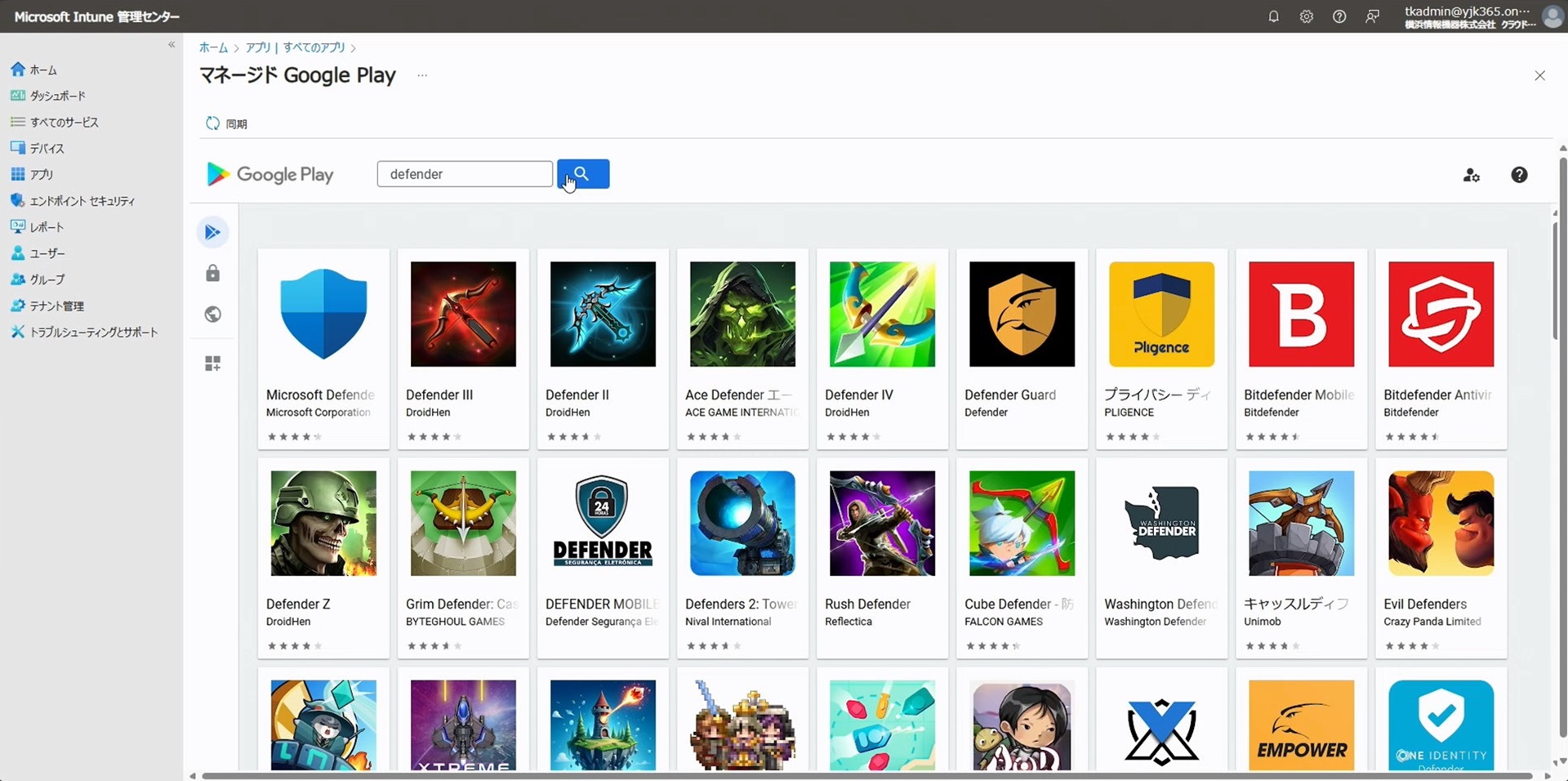Close the マネージド Google Play pane
The height and width of the screenshot is (781, 1568).
click(1539, 75)
